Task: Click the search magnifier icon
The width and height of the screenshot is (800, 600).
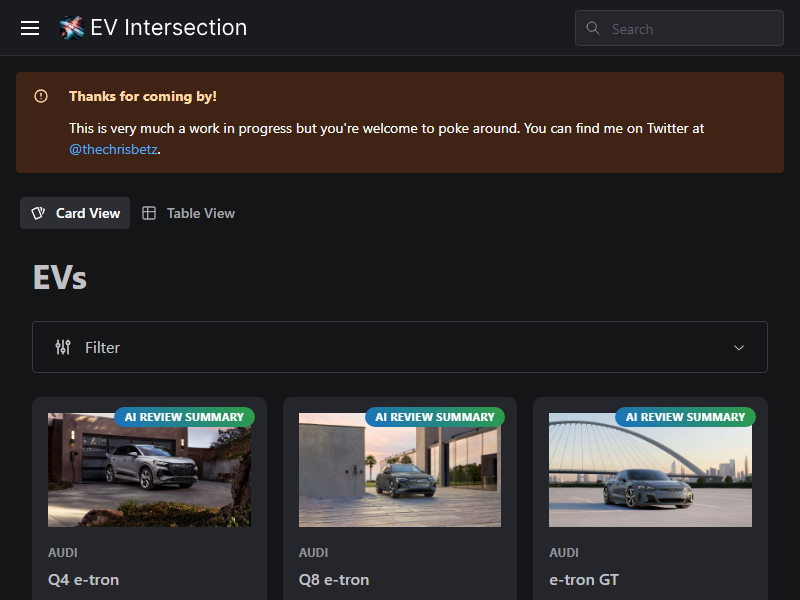Action: point(593,29)
